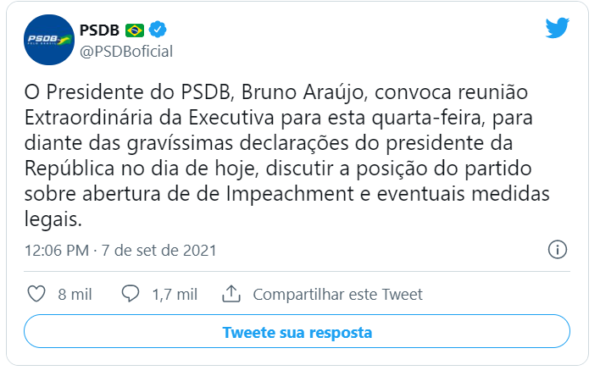
Task: Click the word Impeachment in the tweet
Action: coord(290,194)
